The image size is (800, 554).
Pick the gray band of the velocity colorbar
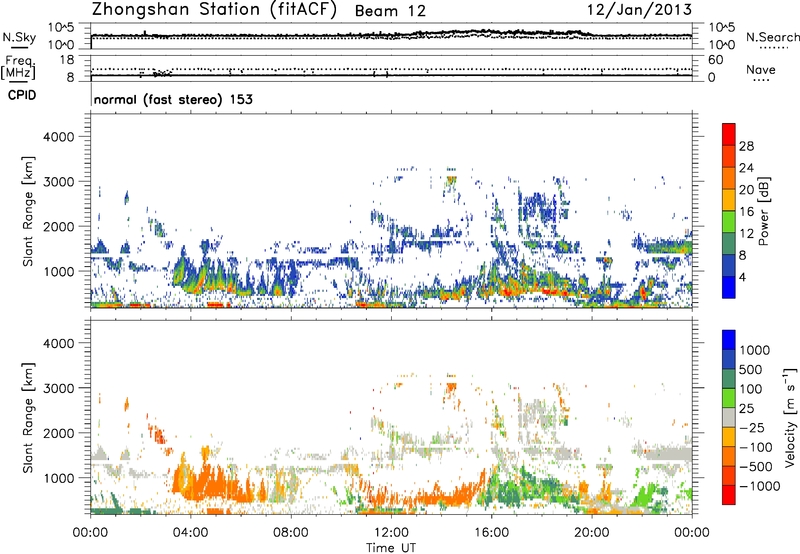[x=729, y=418]
